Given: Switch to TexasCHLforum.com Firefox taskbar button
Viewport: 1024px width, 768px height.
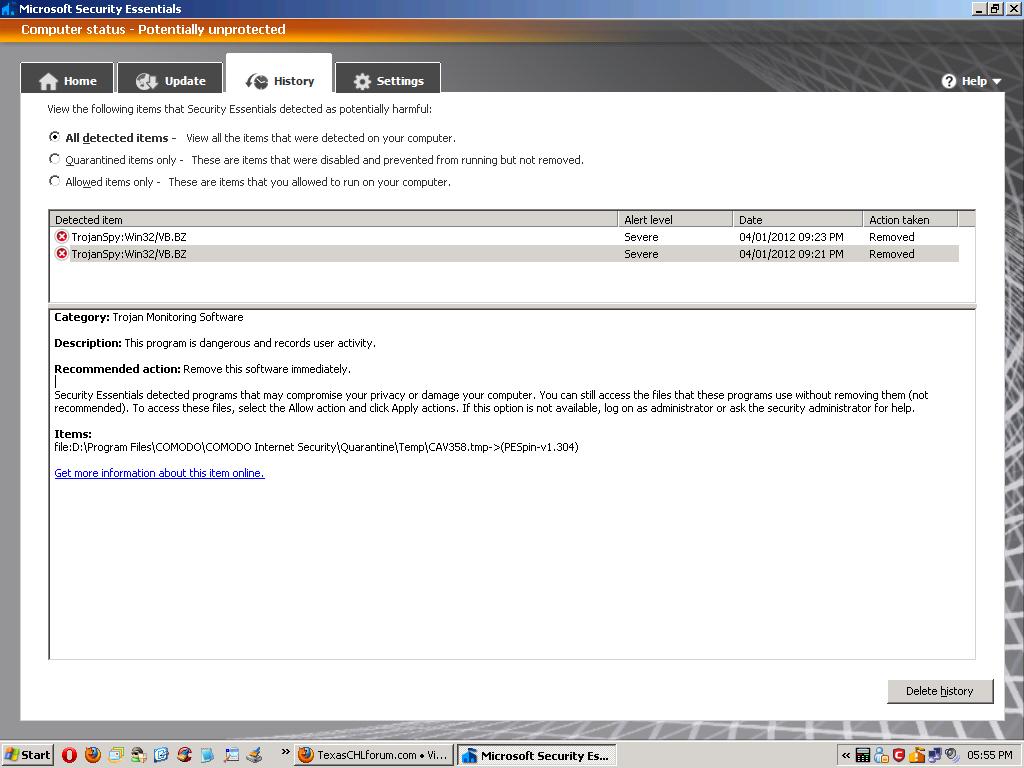Looking at the screenshot, I should pyautogui.click(x=374, y=756).
